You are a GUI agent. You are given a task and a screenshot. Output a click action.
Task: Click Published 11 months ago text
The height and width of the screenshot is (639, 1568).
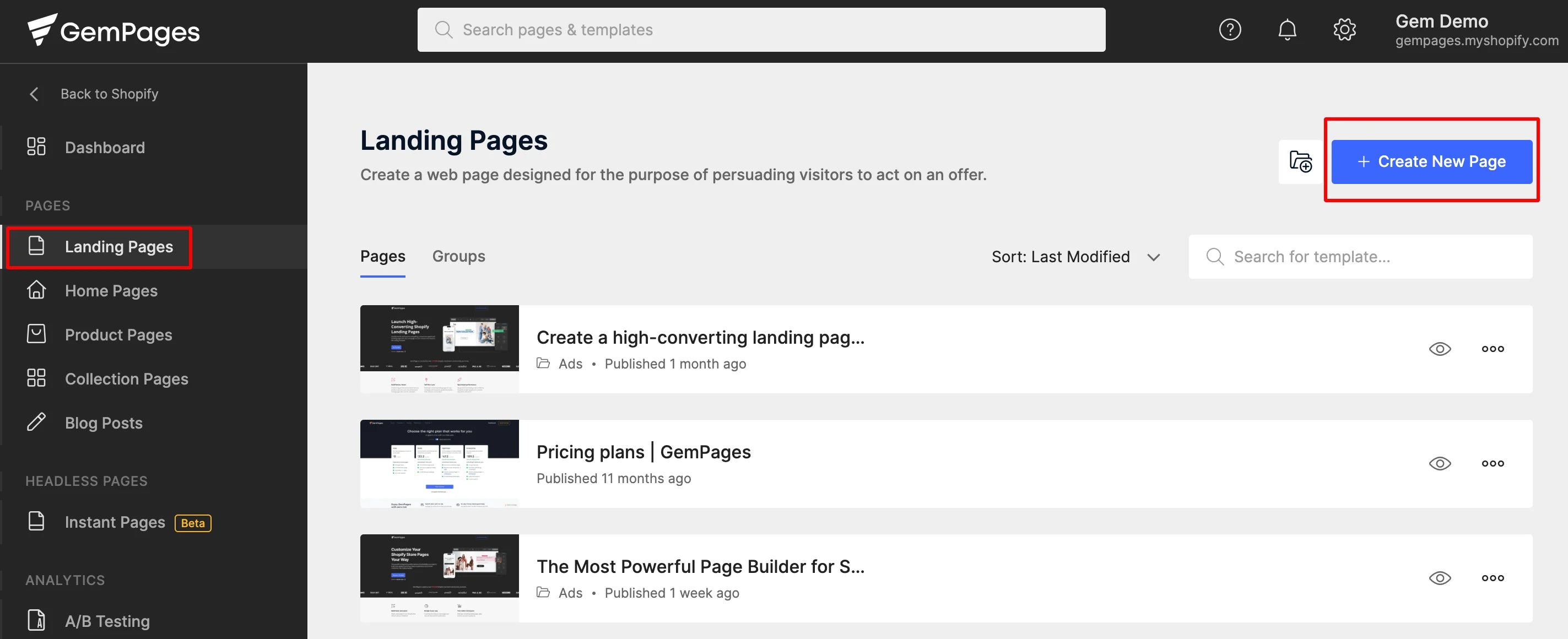[614, 478]
